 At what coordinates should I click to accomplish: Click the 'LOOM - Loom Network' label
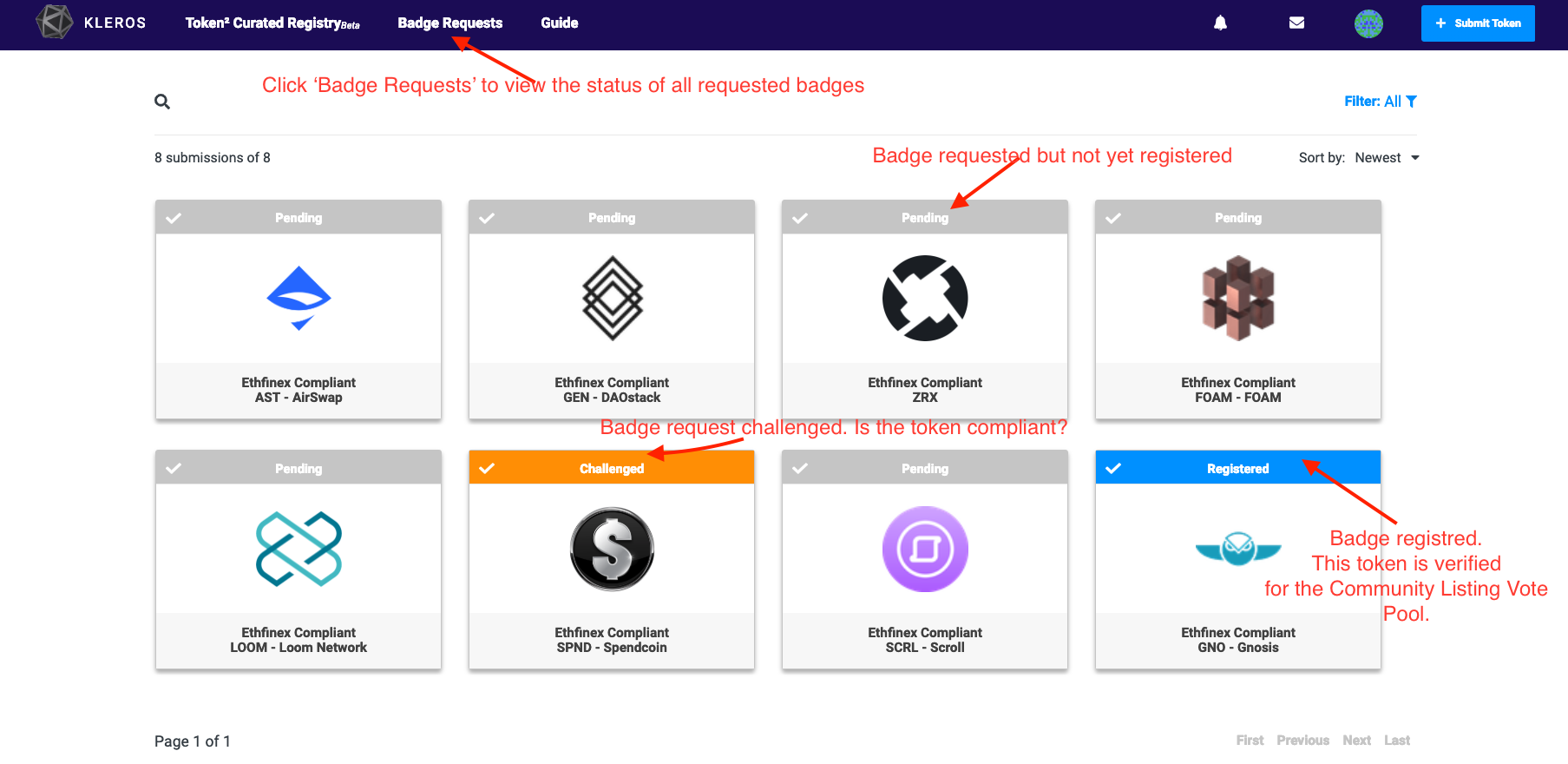click(299, 648)
